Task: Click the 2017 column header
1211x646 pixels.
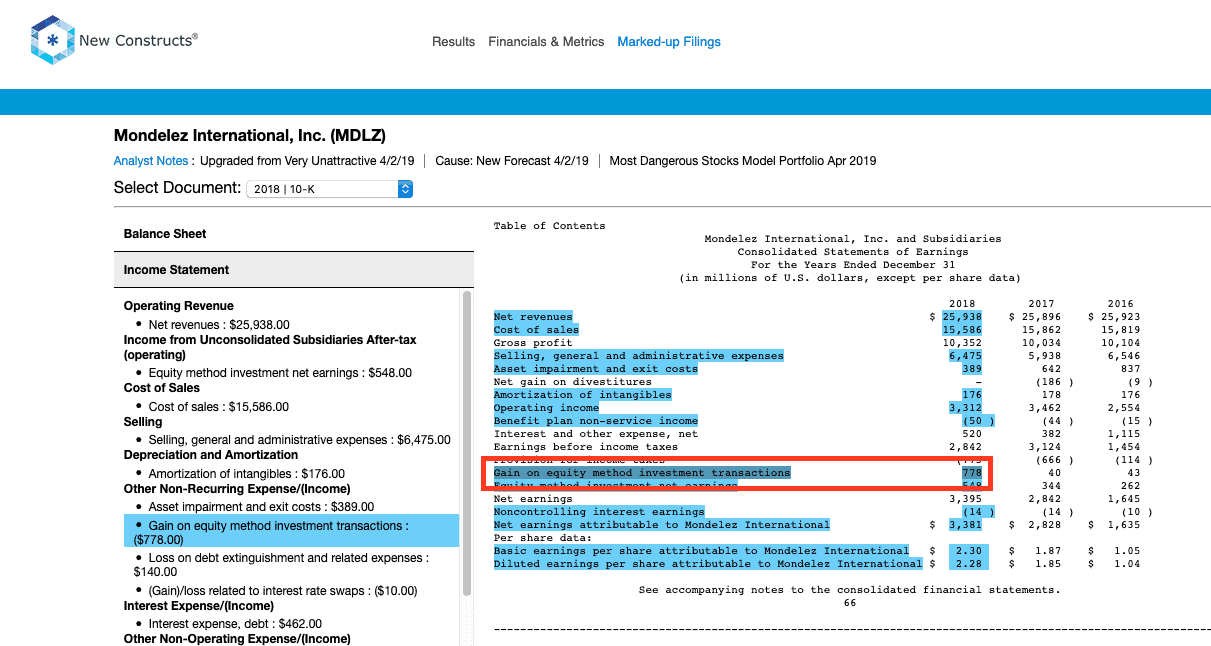Action: pyautogui.click(x=1040, y=304)
